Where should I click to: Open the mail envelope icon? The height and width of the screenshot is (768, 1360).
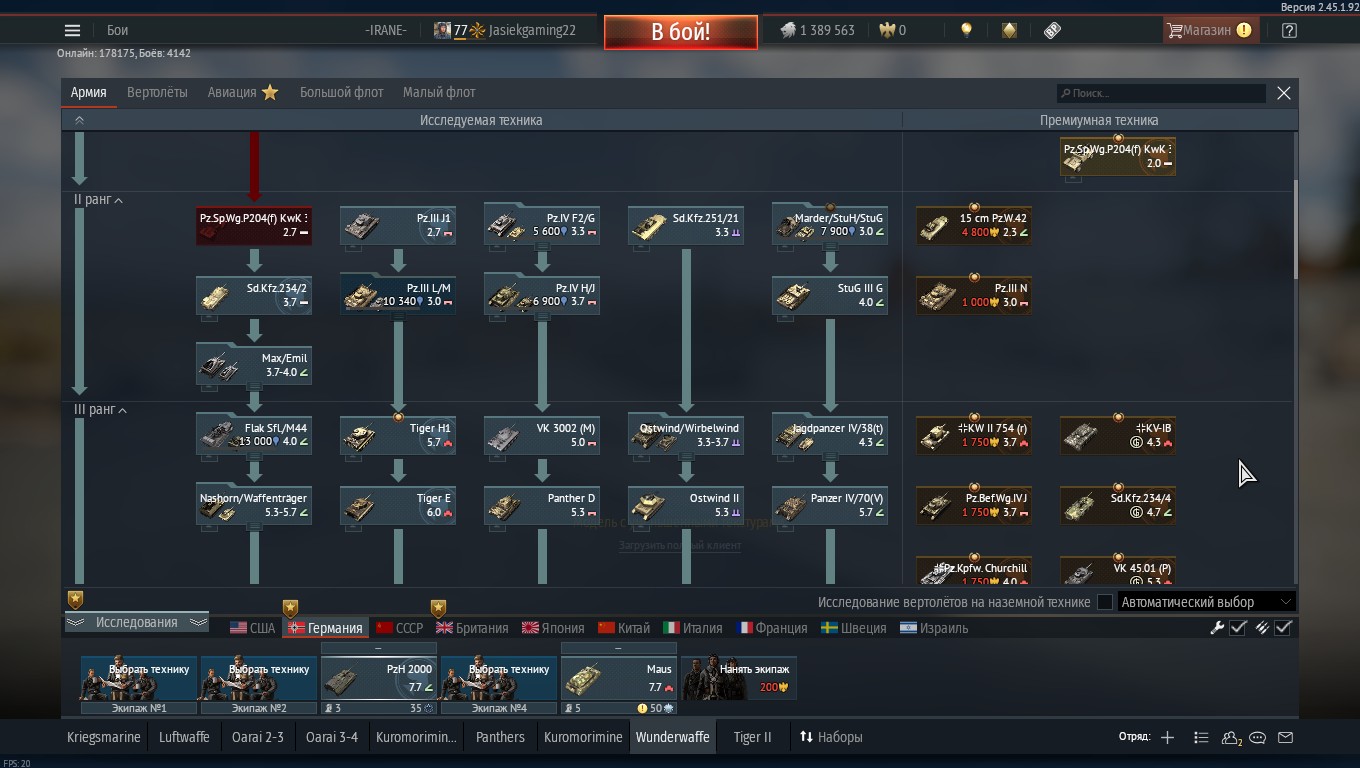tap(1286, 738)
